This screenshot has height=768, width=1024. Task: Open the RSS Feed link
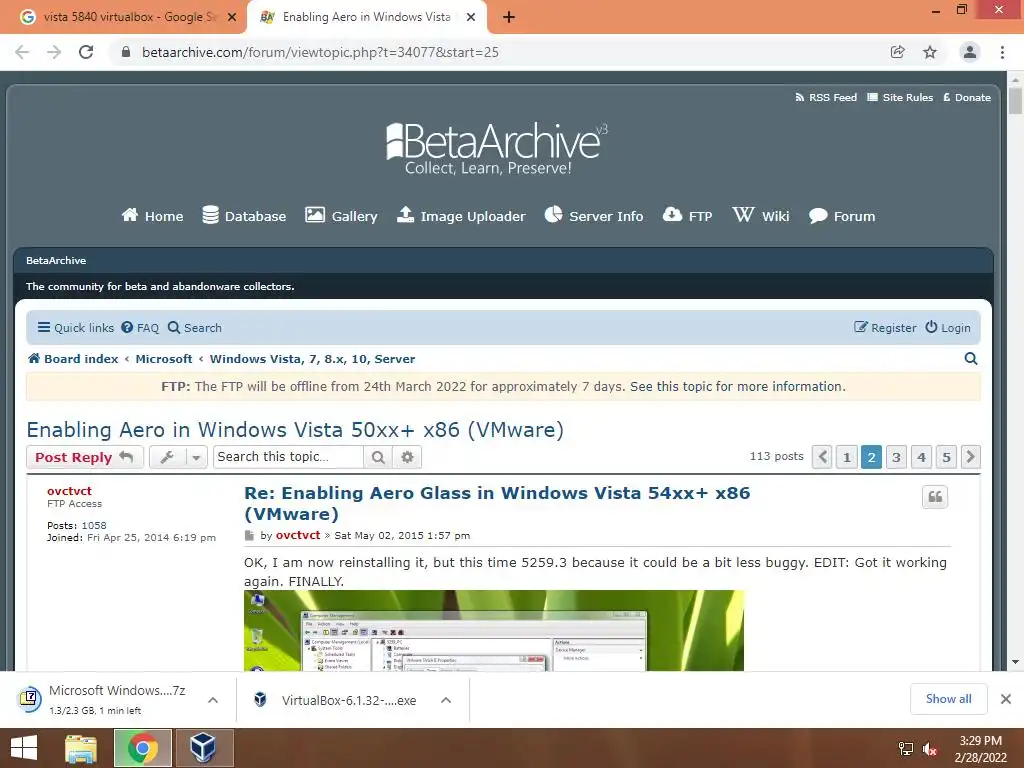point(825,97)
